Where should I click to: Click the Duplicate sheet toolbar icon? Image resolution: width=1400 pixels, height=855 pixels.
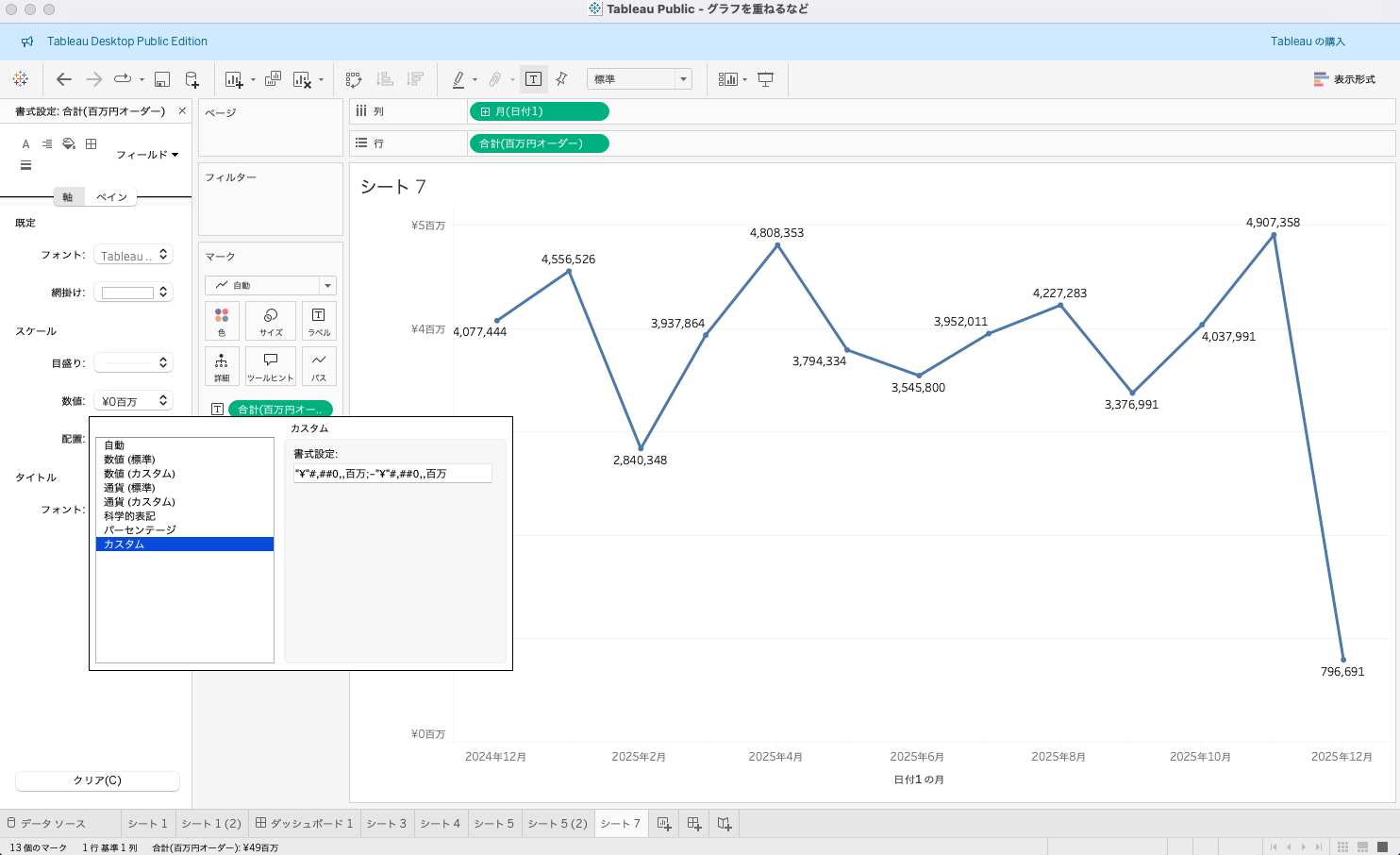tap(273, 79)
